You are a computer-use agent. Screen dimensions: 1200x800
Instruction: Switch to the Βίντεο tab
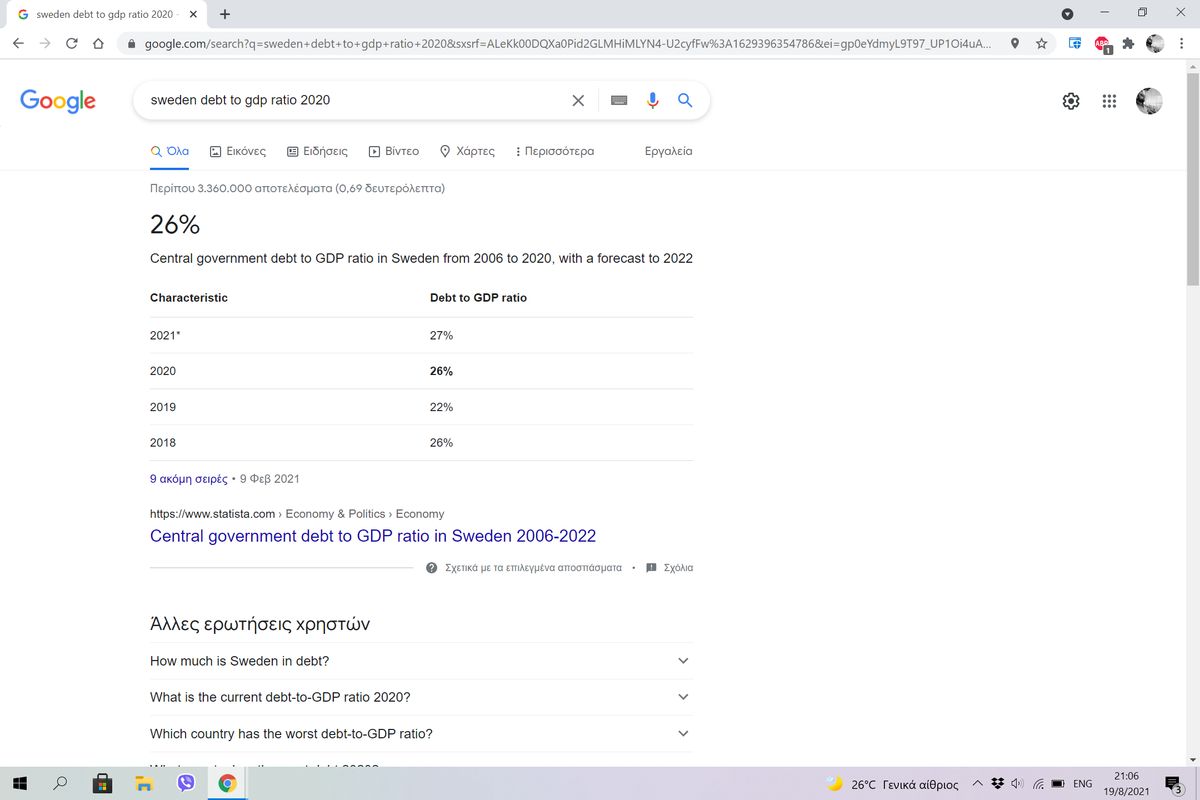click(x=394, y=152)
